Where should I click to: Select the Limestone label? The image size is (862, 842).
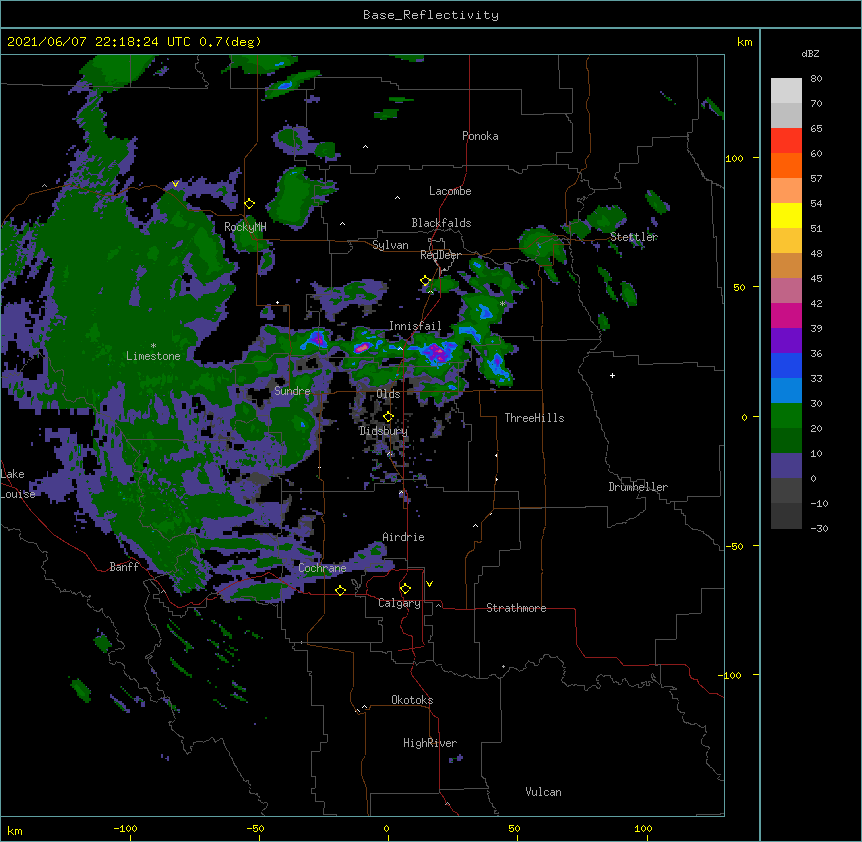tap(153, 356)
